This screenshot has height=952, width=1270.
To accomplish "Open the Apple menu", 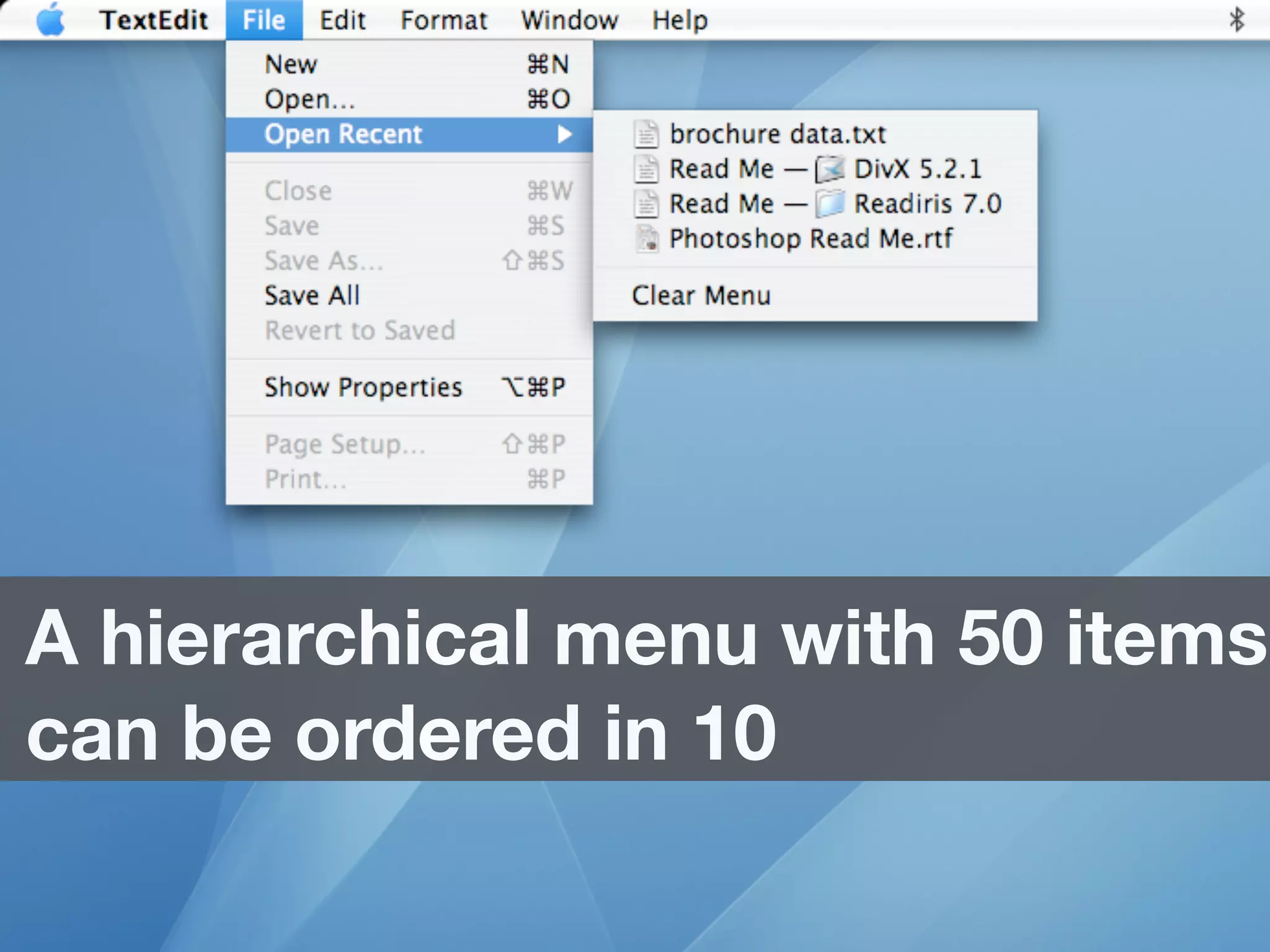I will 50,19.
